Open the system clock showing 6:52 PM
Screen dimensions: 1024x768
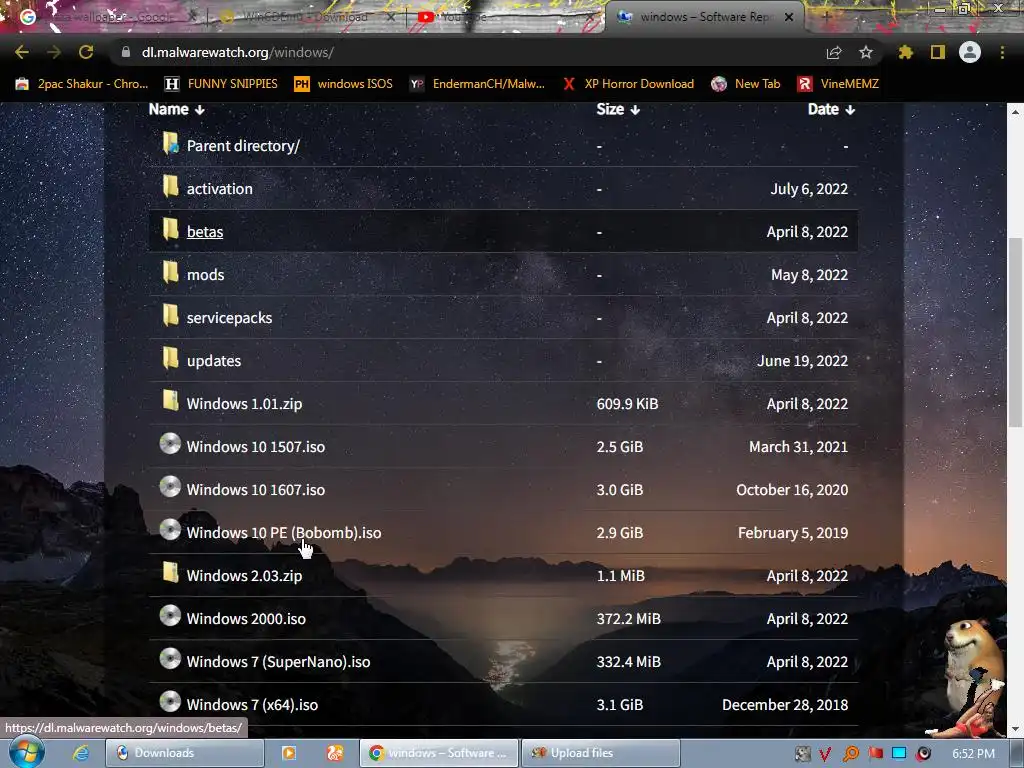[973, 754]
